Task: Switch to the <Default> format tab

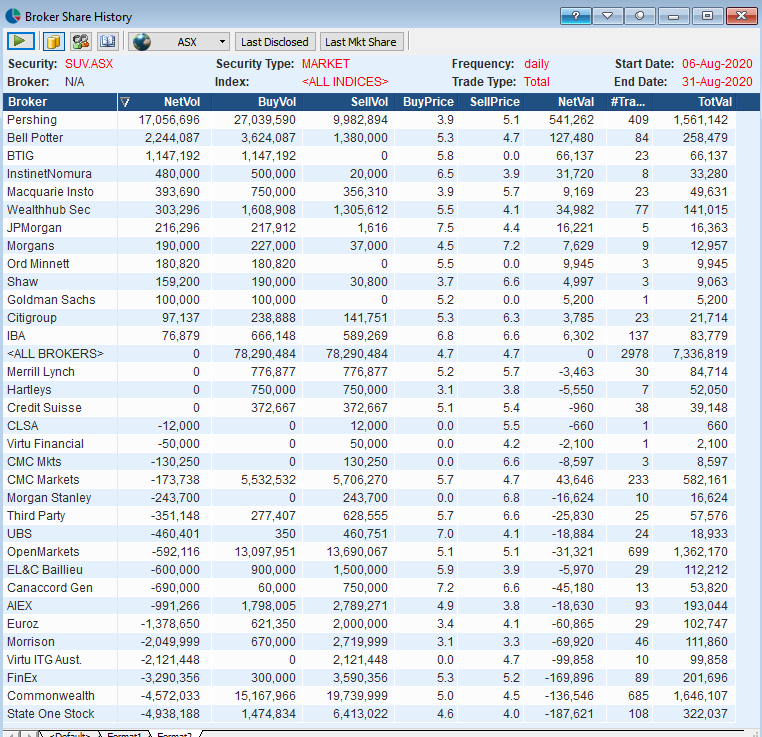Action: pyautogui.click(x=69, y=734)
